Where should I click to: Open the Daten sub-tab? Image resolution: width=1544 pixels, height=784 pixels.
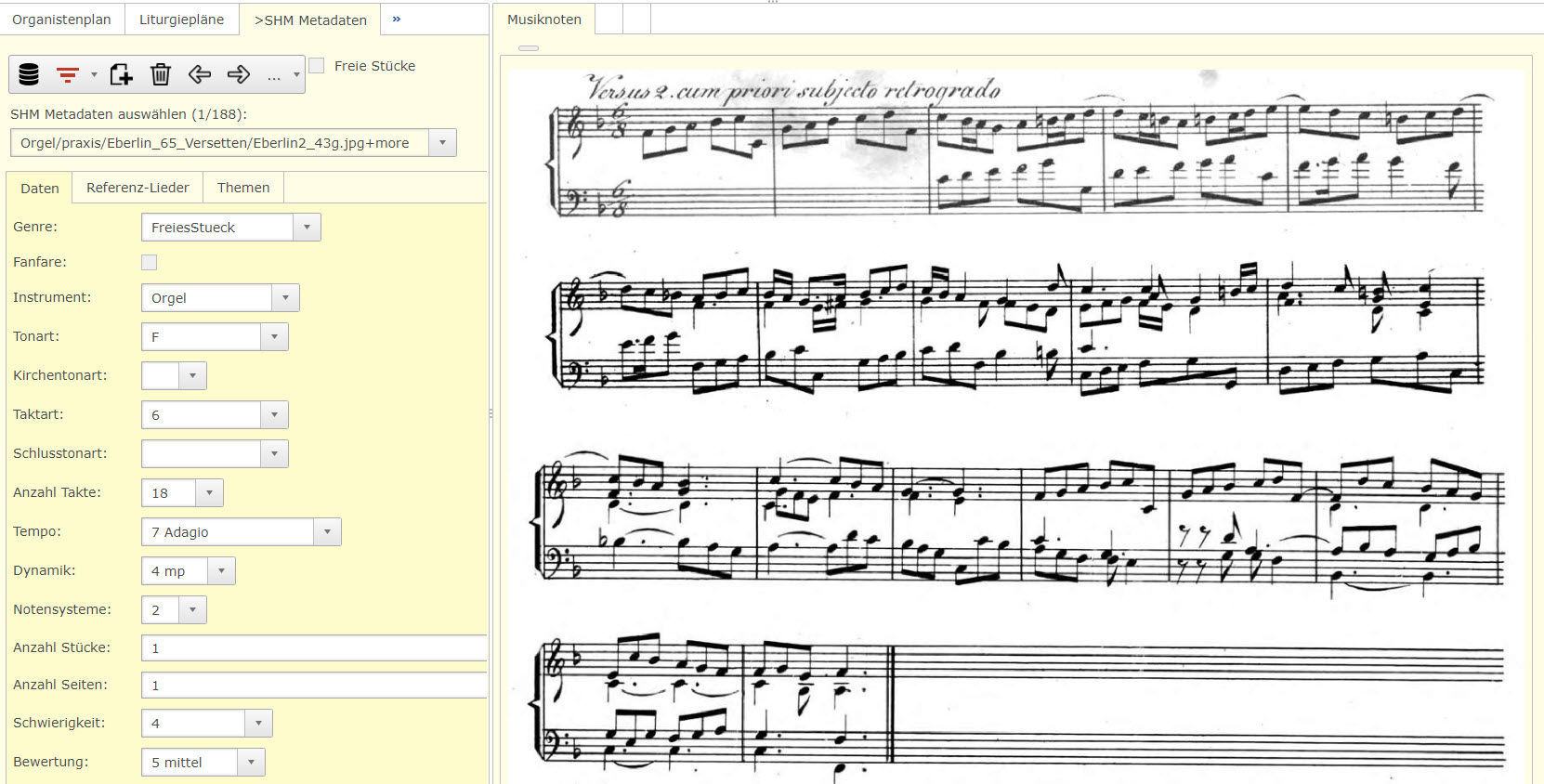40,188
